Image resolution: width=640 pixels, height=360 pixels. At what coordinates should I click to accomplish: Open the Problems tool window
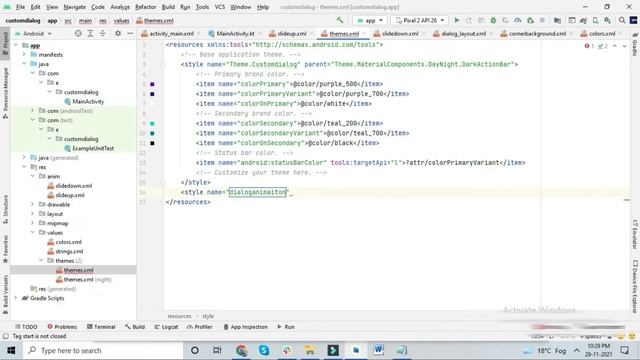(62, 327)
